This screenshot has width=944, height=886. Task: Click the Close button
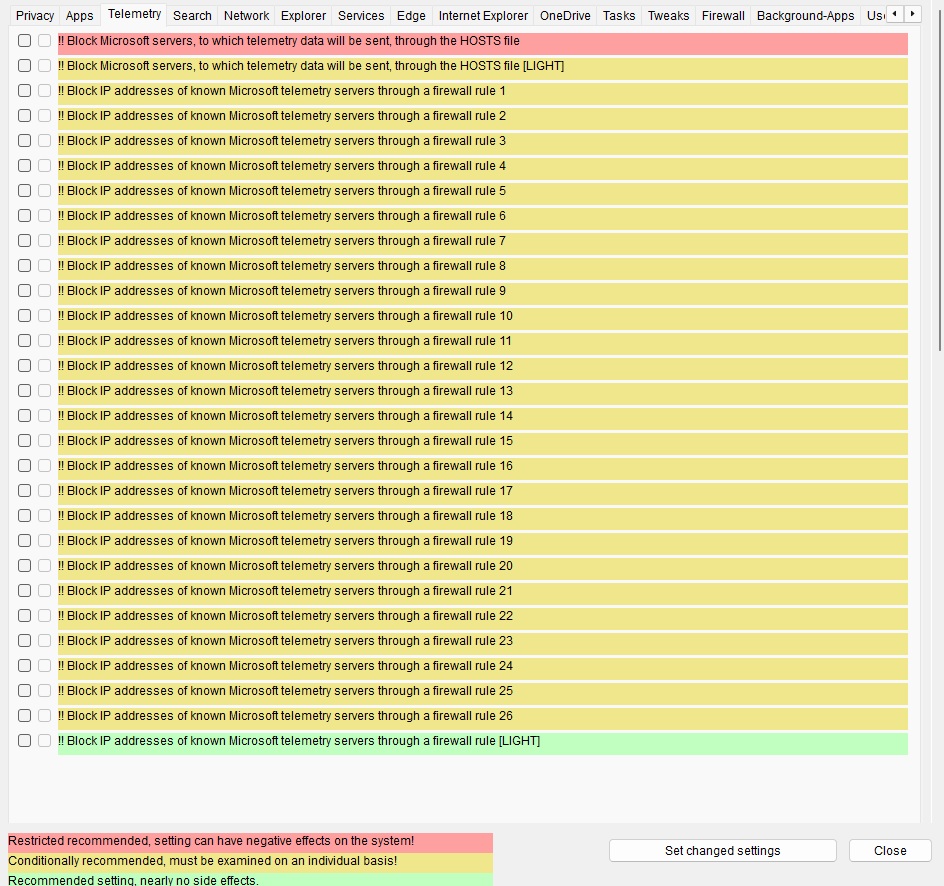point(889,851)
